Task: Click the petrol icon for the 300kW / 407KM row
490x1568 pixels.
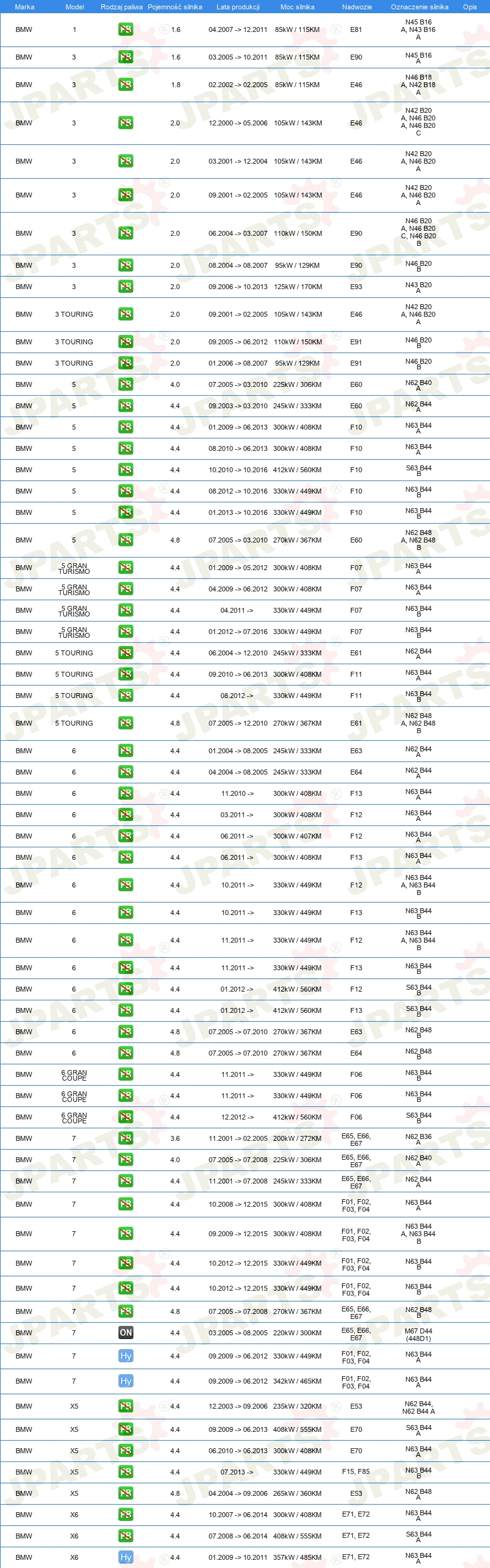Action: tap(126, 836)
